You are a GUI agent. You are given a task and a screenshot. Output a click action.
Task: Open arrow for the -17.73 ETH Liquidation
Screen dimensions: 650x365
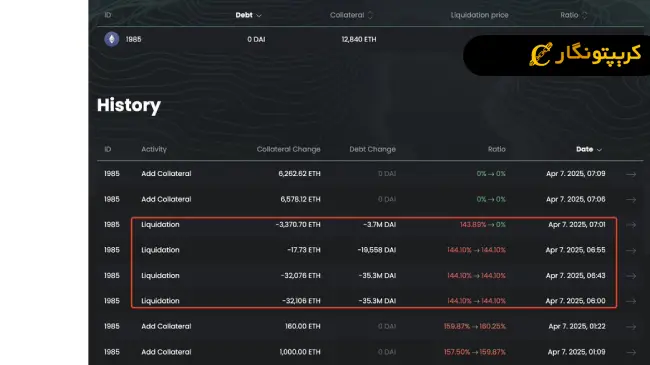631,251
